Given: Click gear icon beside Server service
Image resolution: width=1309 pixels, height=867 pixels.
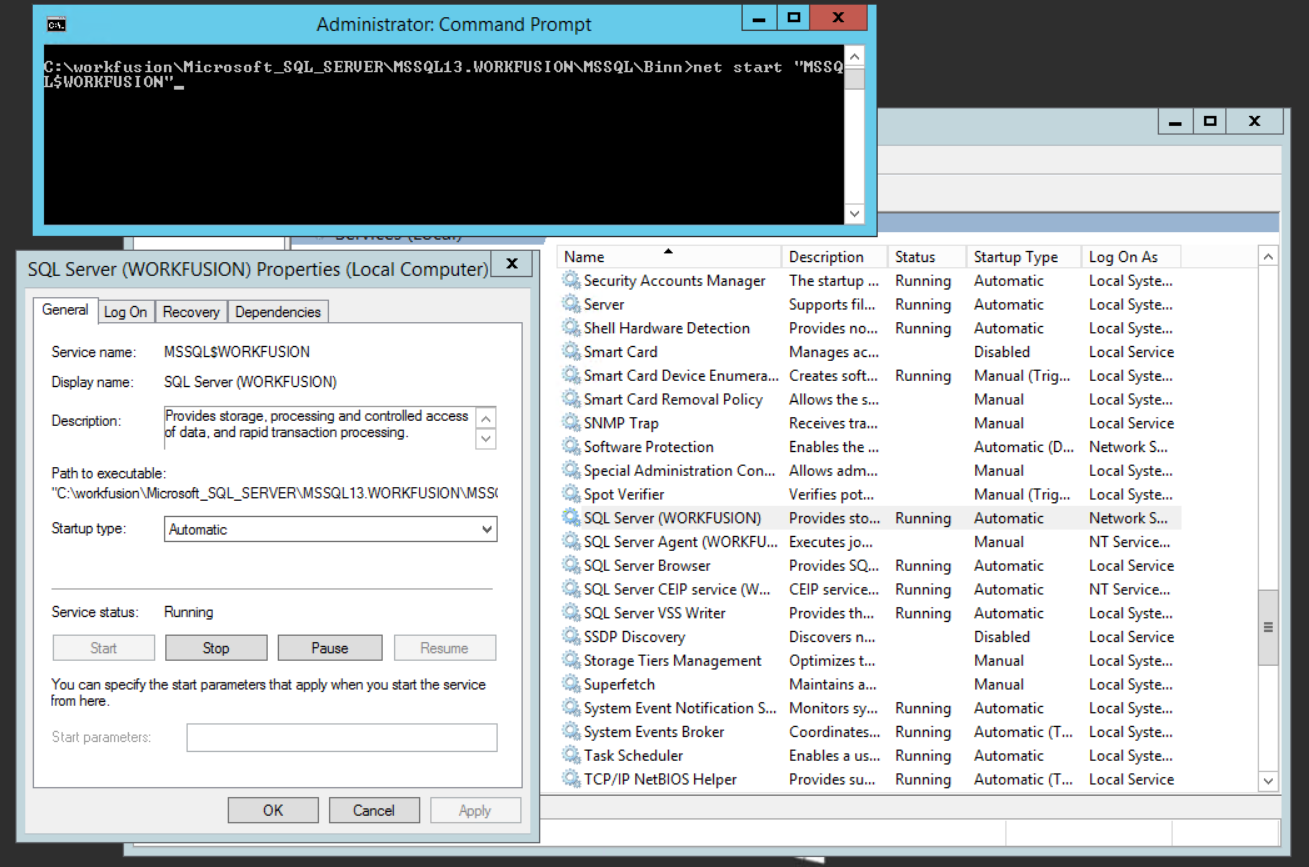Looking at the screenshot, I should 571,304.
